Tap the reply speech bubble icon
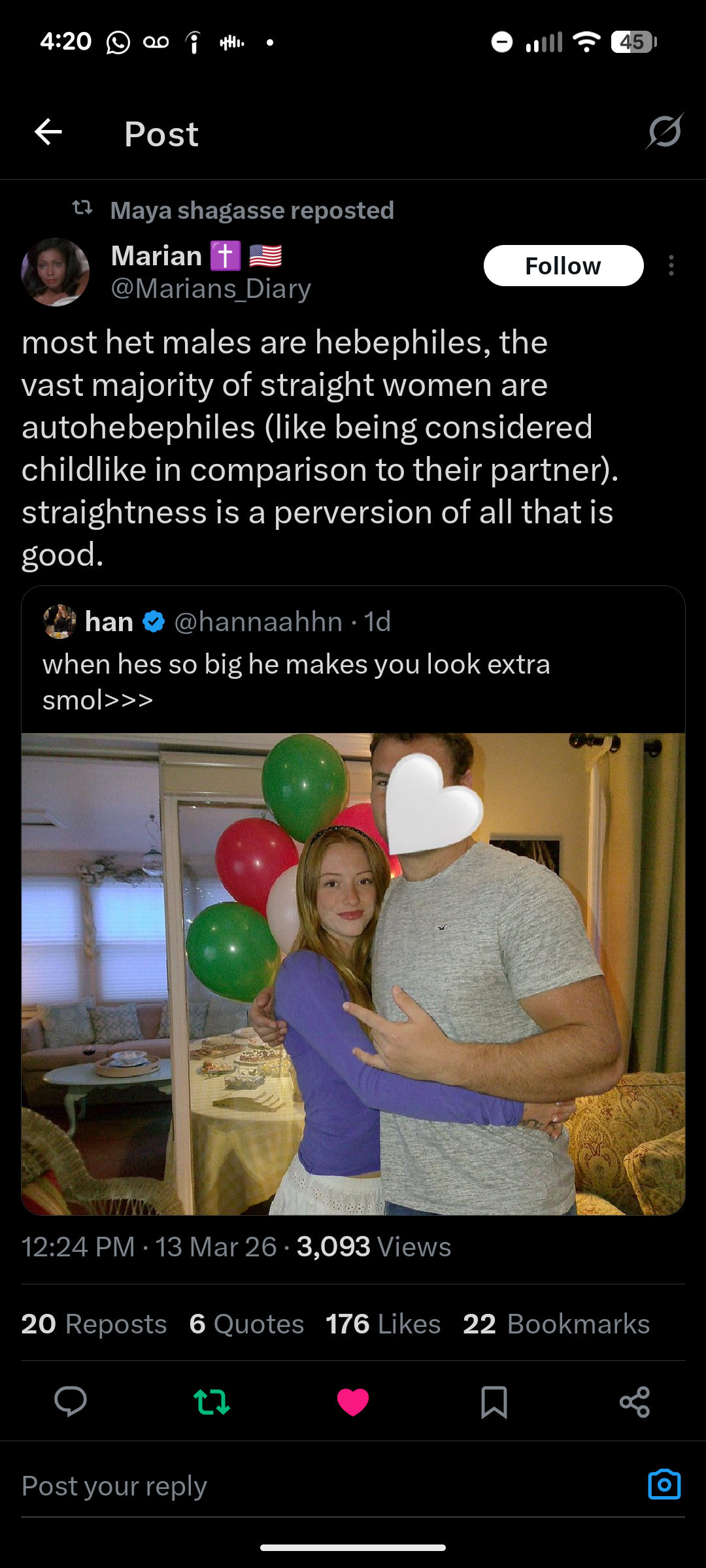This screenshot has height=1568, width=706. coord(71,1401)
